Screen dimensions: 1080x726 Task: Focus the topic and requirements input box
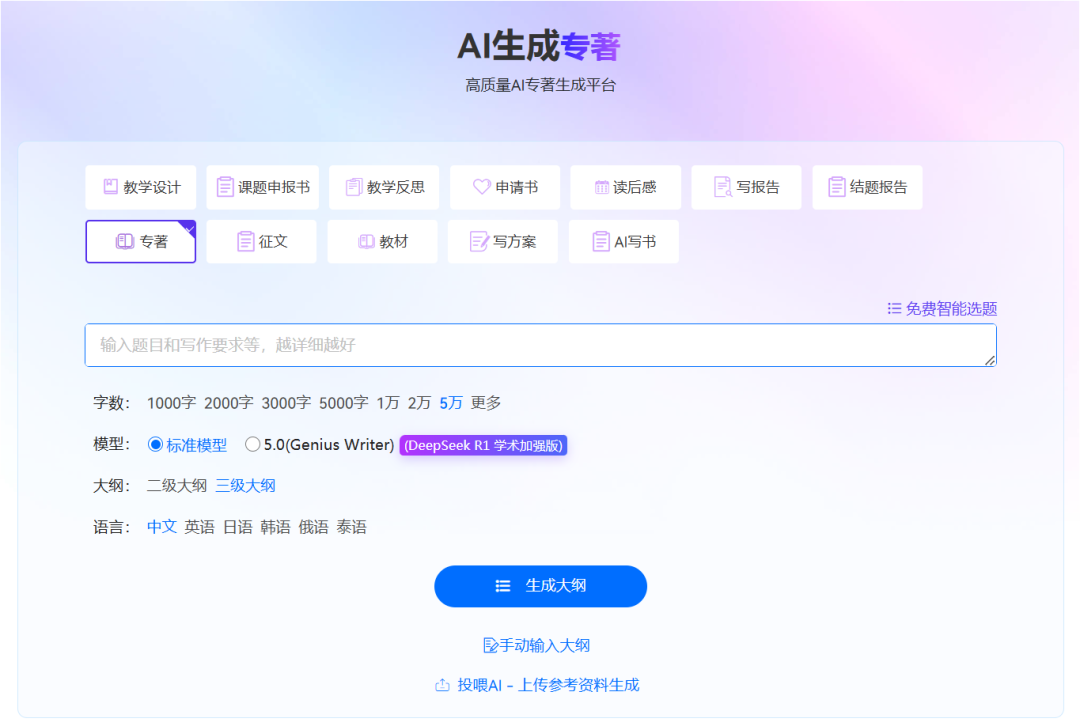(x=541, y=345)
